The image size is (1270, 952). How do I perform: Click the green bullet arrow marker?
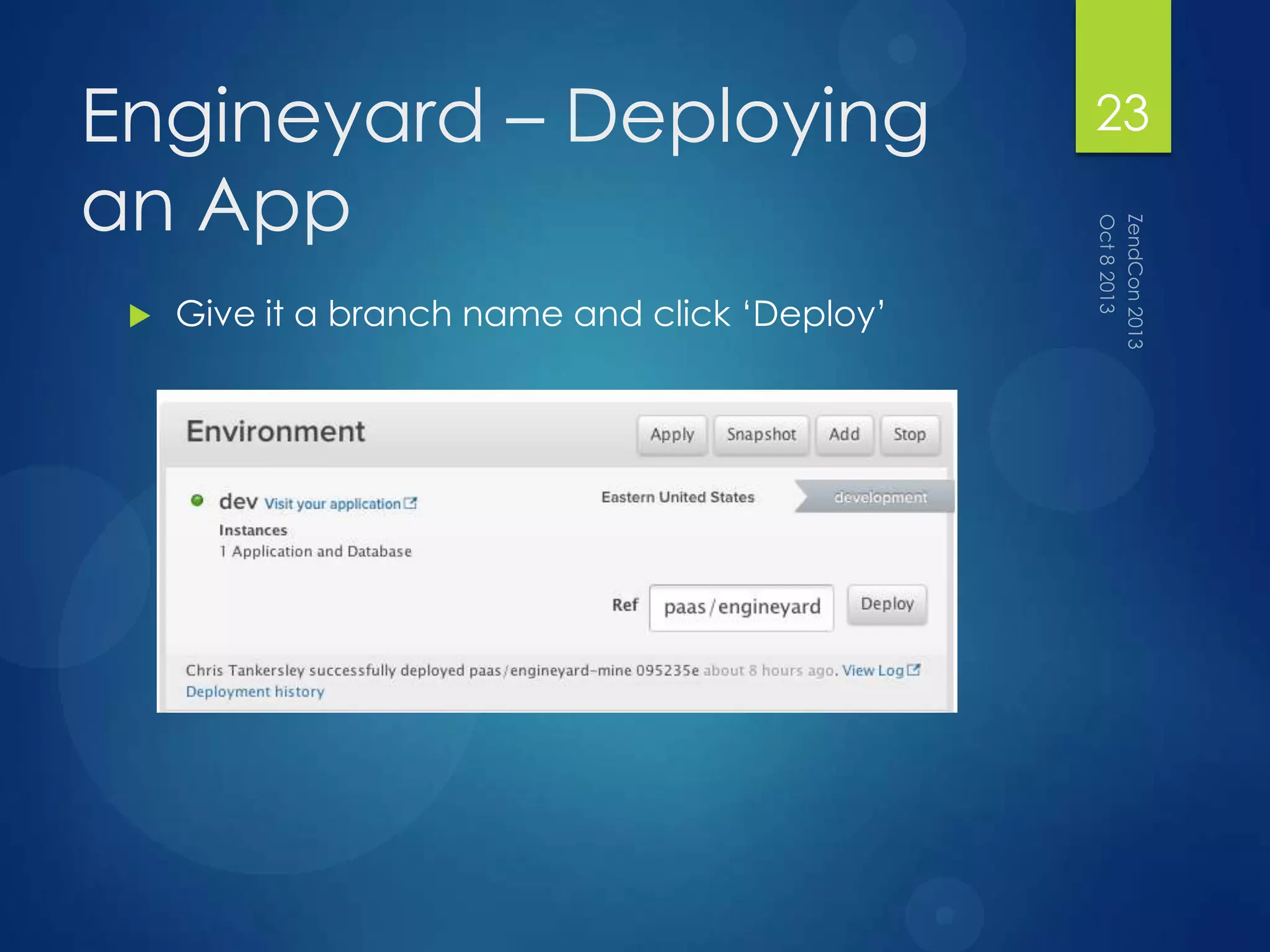(140, 316)
